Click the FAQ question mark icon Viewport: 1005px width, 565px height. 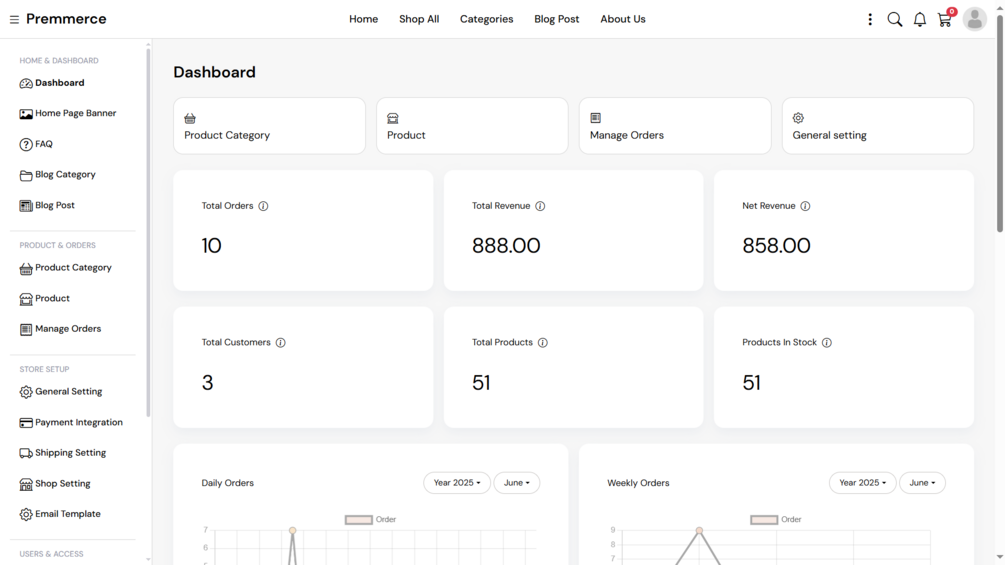point(26,145)
